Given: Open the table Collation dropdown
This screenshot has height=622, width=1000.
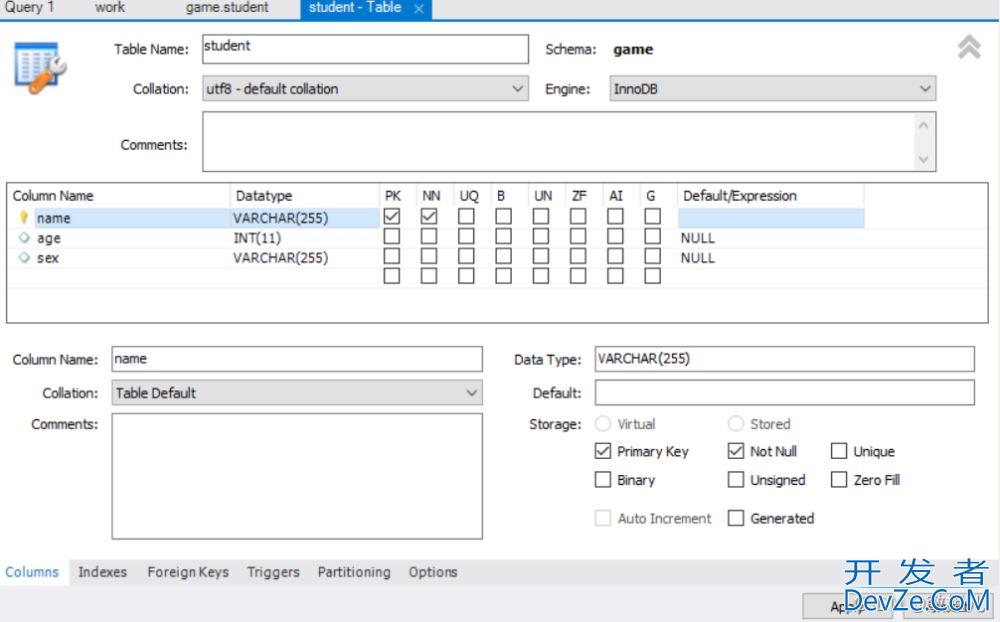Looking at the screenshot, I should click(365, 89).
